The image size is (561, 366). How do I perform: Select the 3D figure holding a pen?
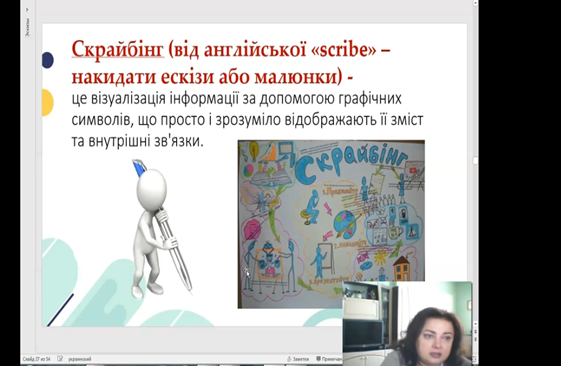tap(161, 229)
